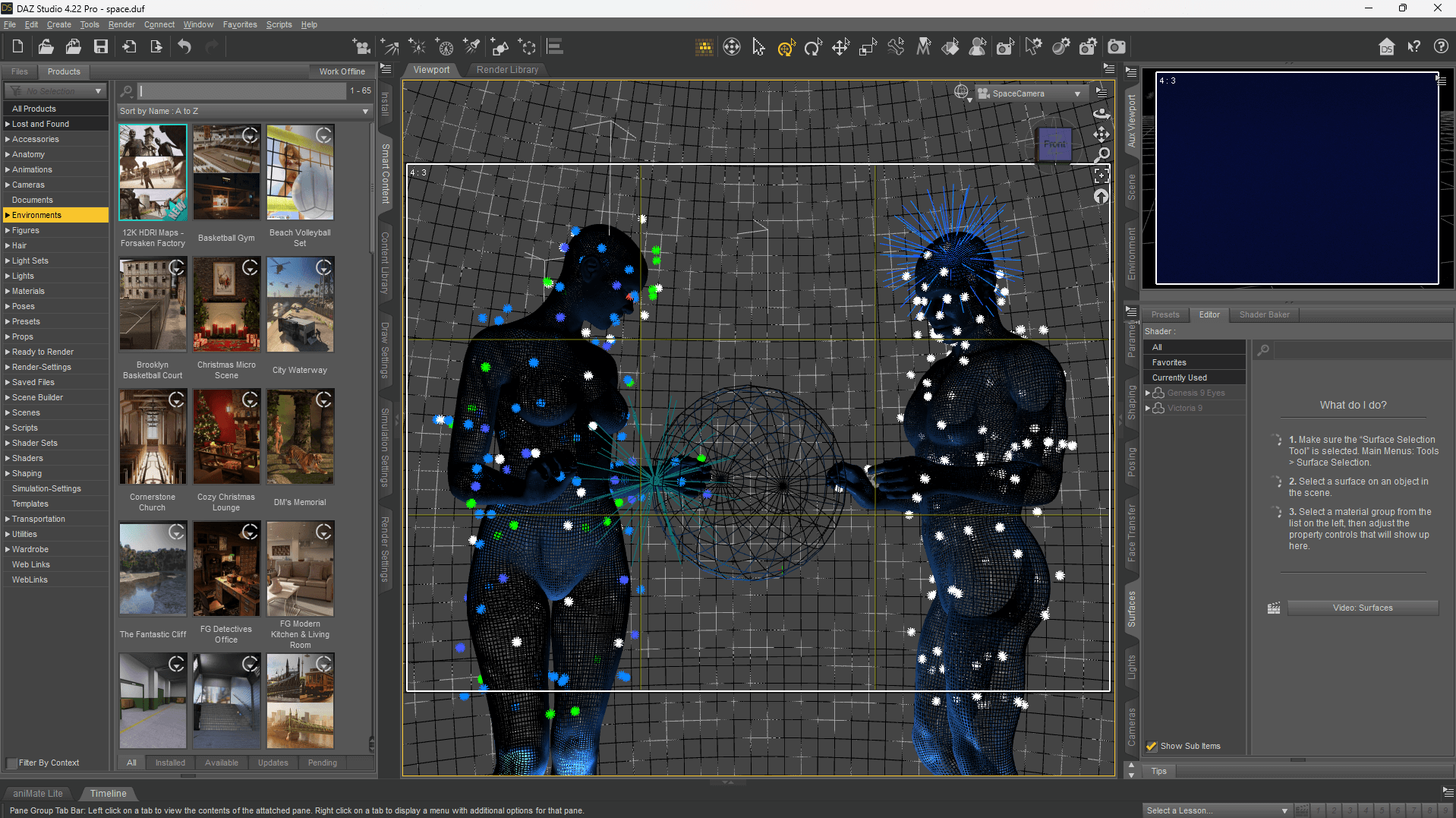Viewport: 1456px width, 818px height.
Task: Select the Basketball Gym product thumbnail
Action: pyautogui.click(x=226, y=172)
